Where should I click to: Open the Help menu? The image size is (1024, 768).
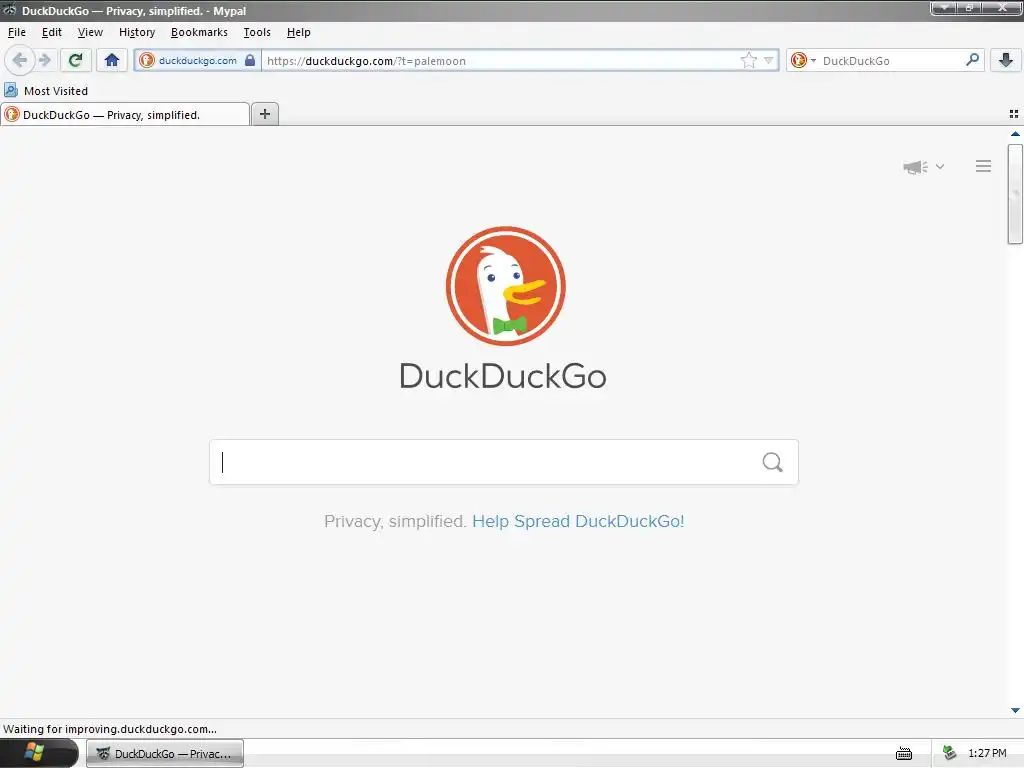point(298,32)
